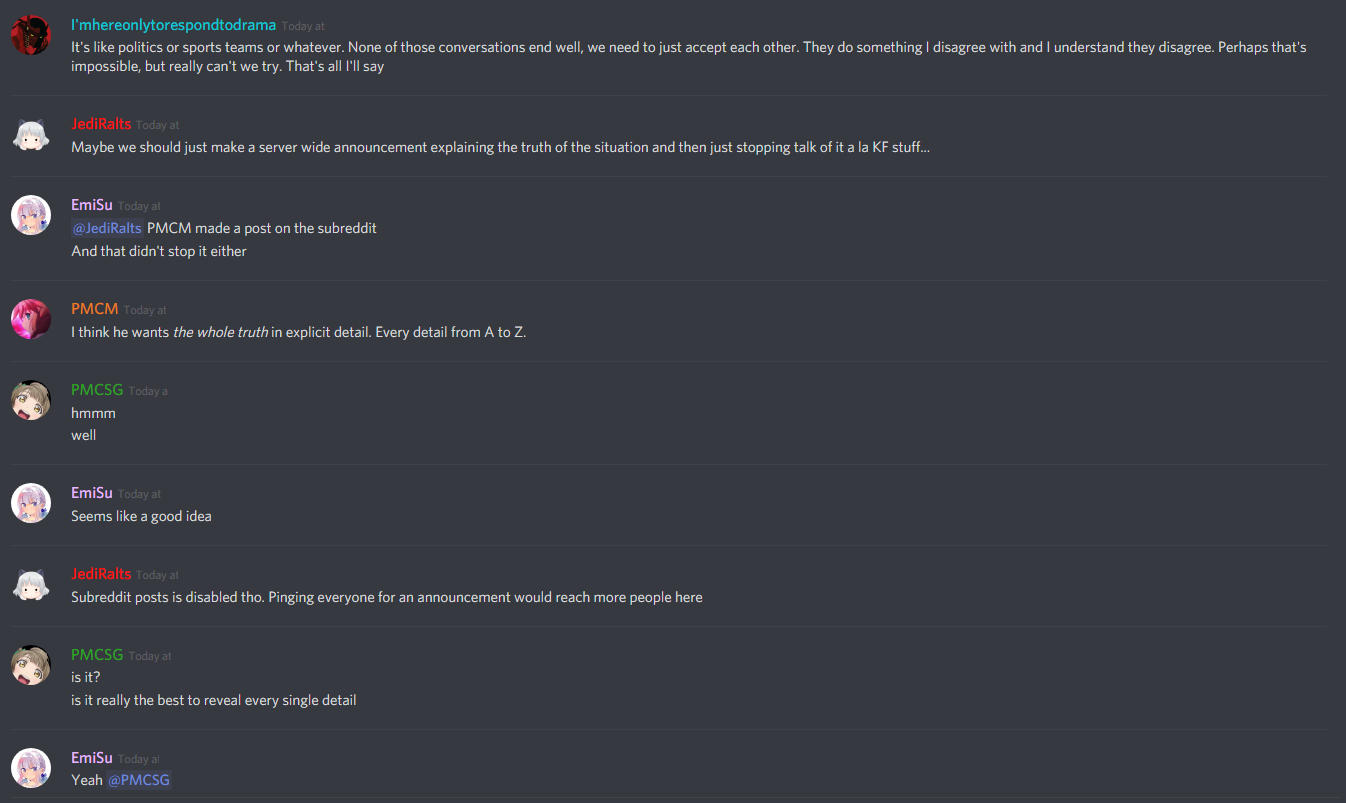Click the orange PMCM username
The image size is (1346, 803).
95,309
